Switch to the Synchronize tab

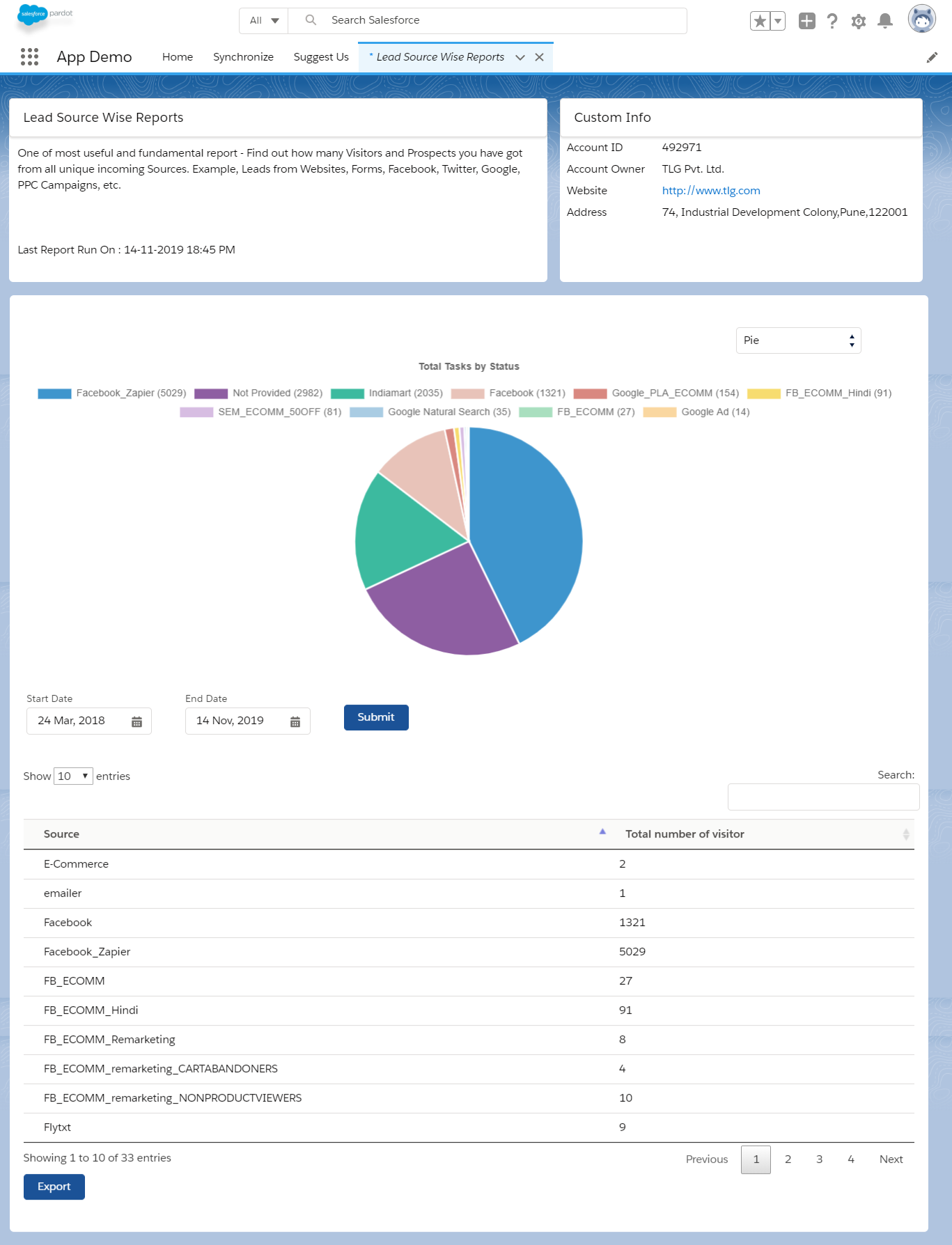coord(243,57)
